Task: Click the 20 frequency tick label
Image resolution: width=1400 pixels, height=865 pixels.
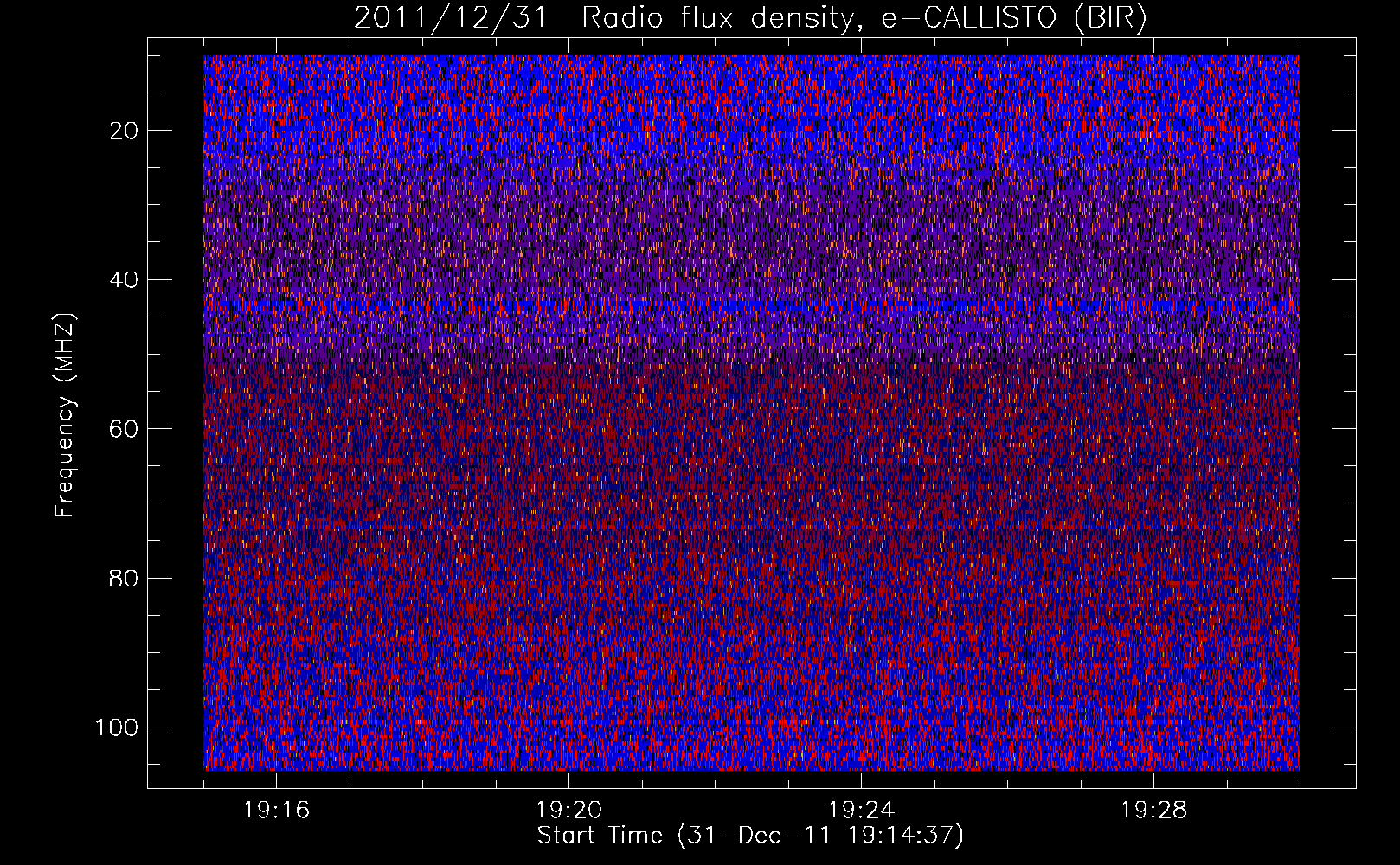Action: tap(124, 131)
